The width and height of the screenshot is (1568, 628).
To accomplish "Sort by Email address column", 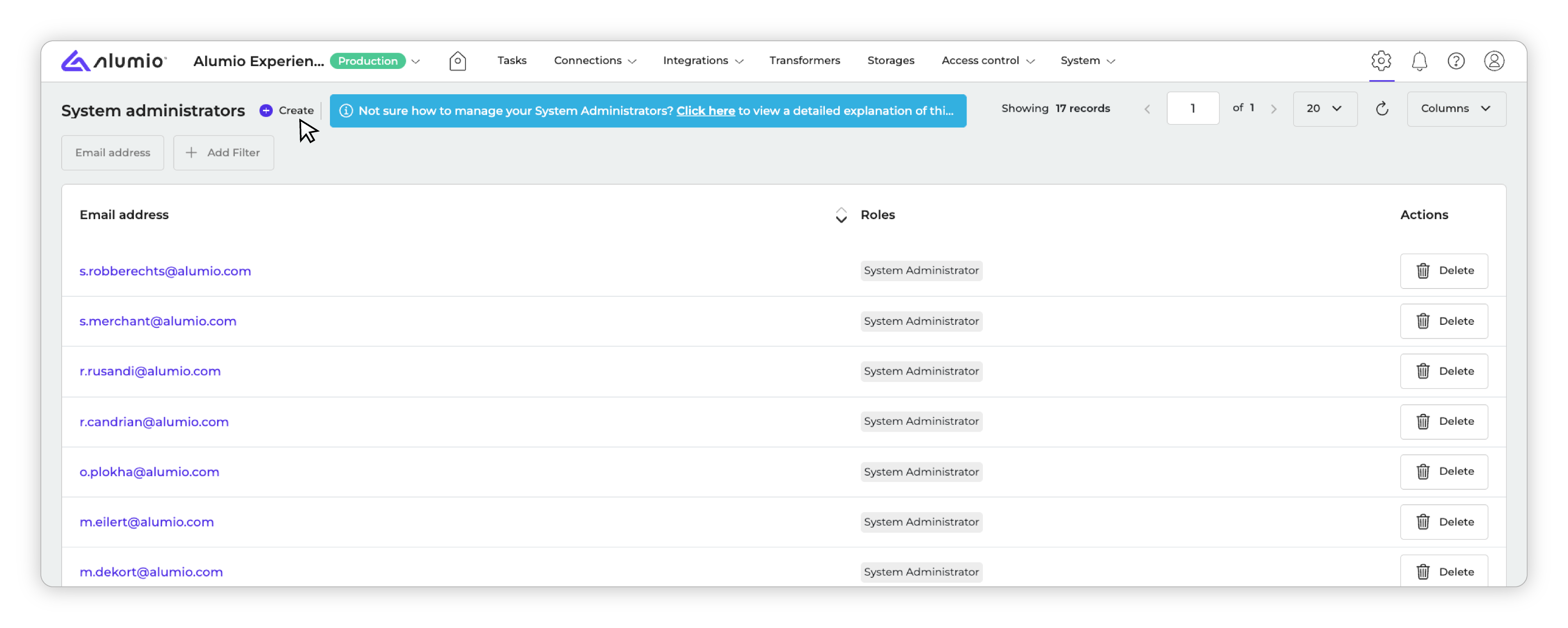I will point(841,215).
